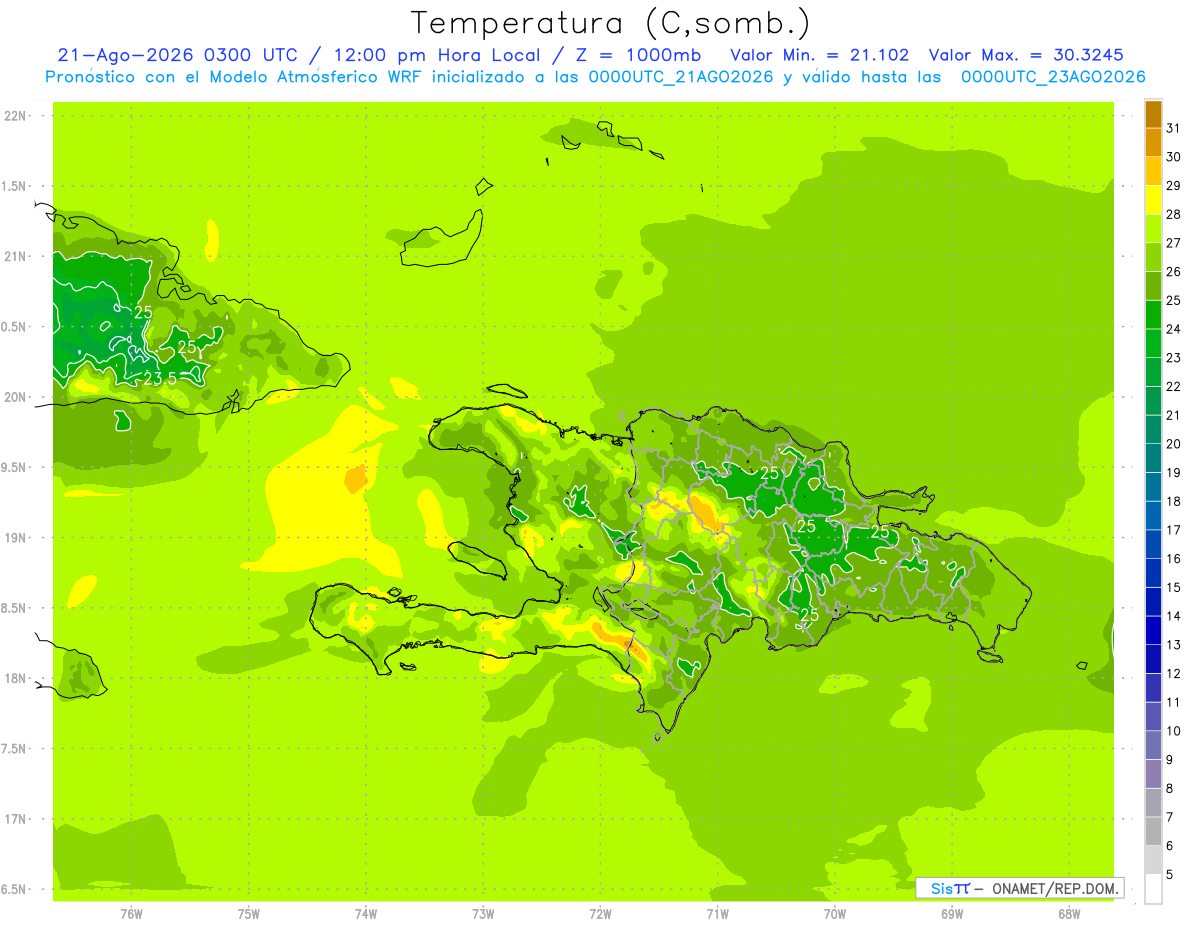Click the '21N' latitude axis label

coord(16,256)
